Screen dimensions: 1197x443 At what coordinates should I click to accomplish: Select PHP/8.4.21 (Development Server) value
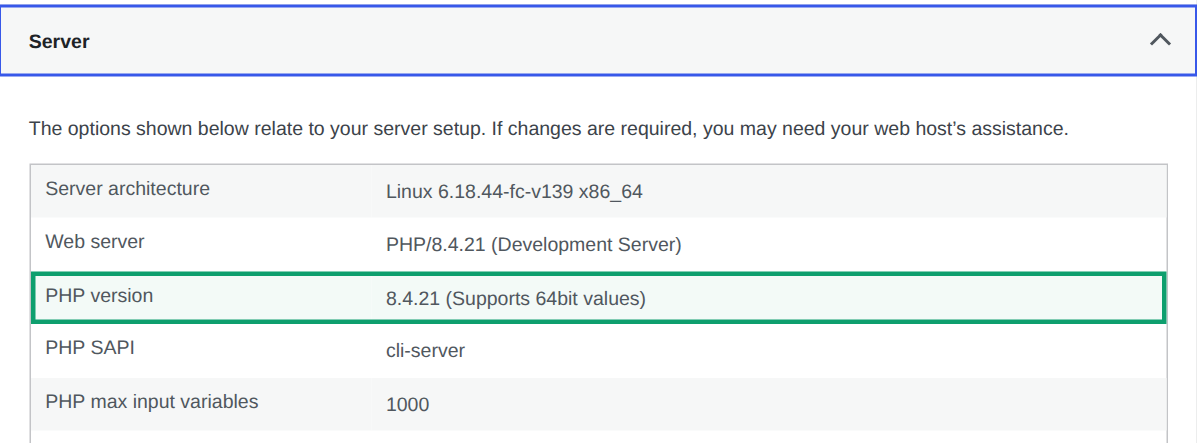[534, 245]
